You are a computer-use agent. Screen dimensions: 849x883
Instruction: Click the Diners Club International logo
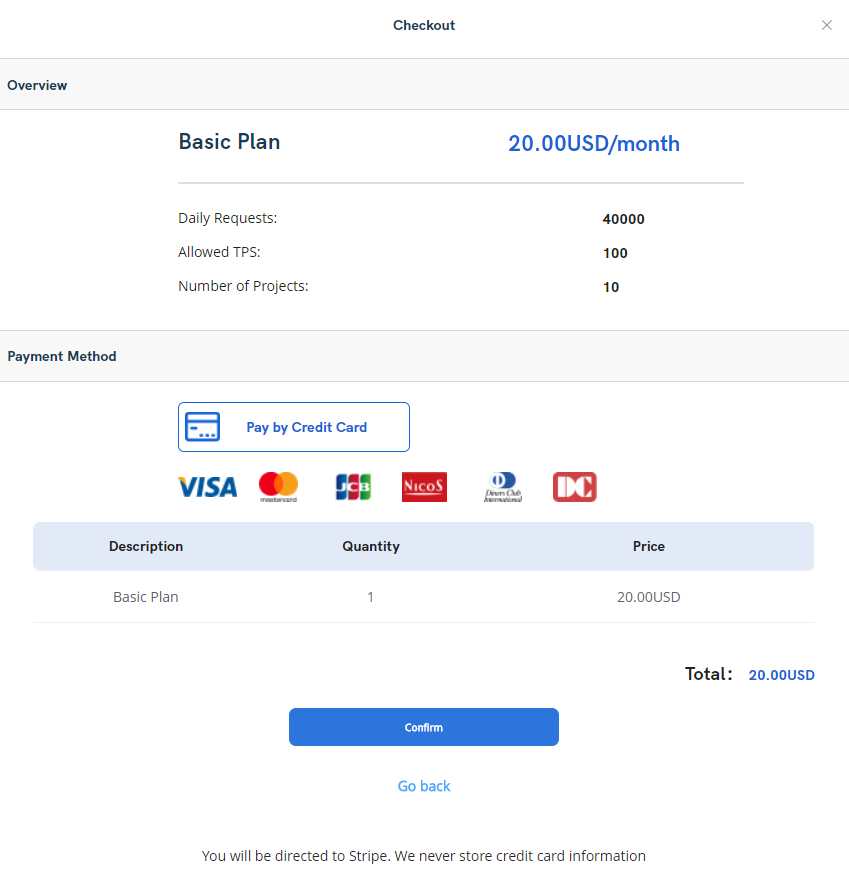click(x=502, y=487)
